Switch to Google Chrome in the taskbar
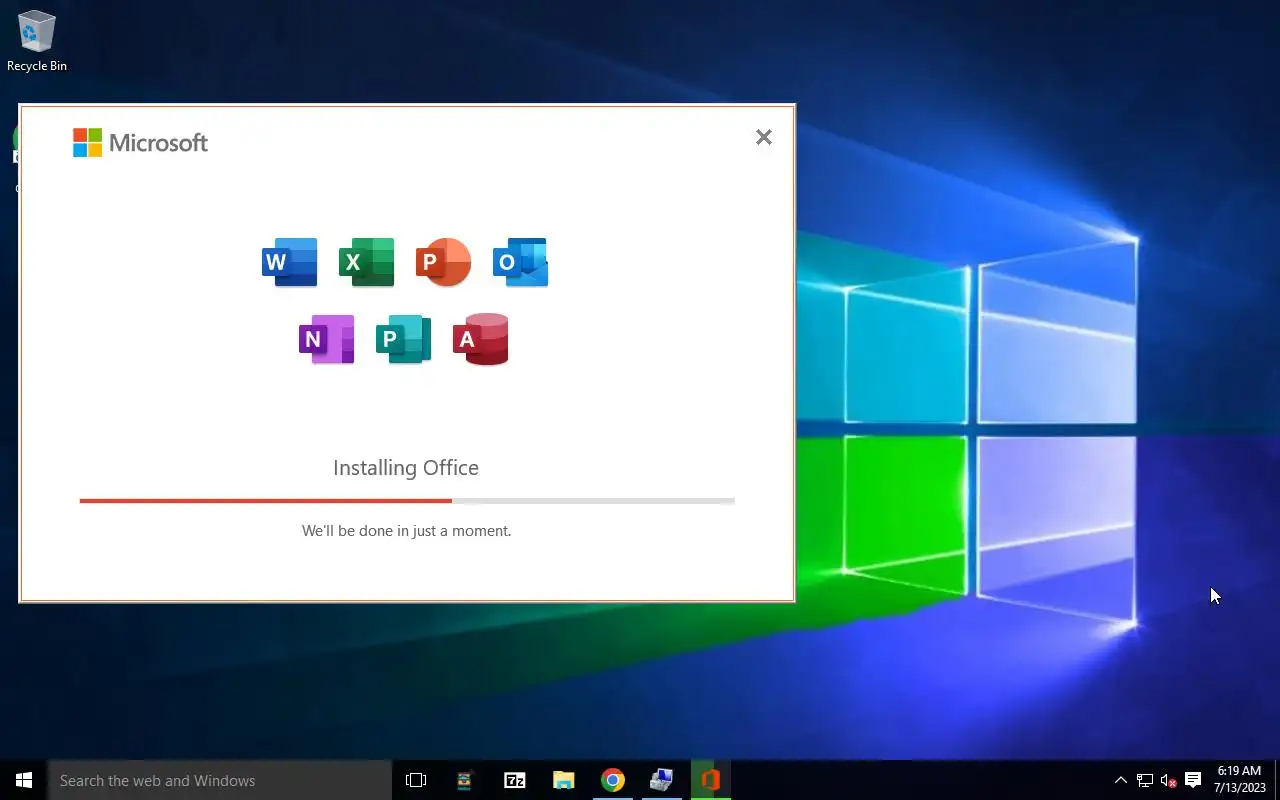Viewport: 1280px width, 800px height. point(613,780)
